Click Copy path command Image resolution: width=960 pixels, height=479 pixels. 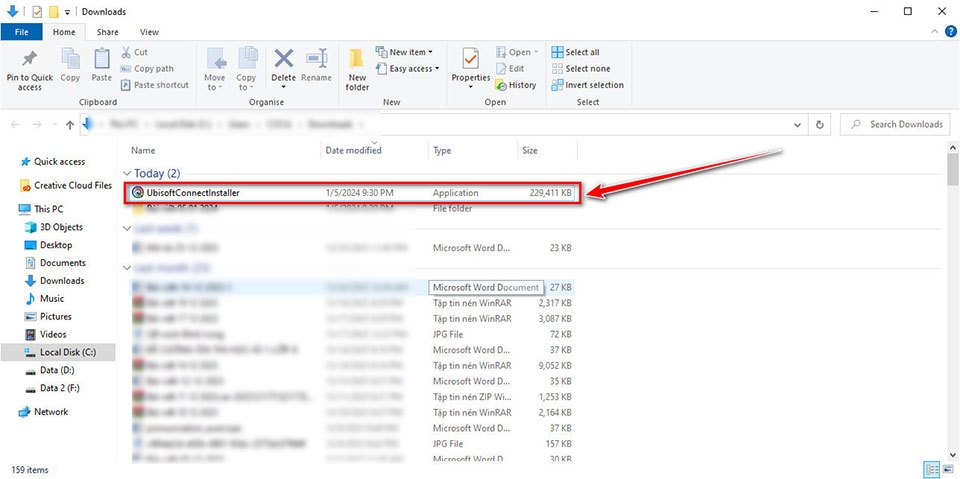[x=147, y=69]
